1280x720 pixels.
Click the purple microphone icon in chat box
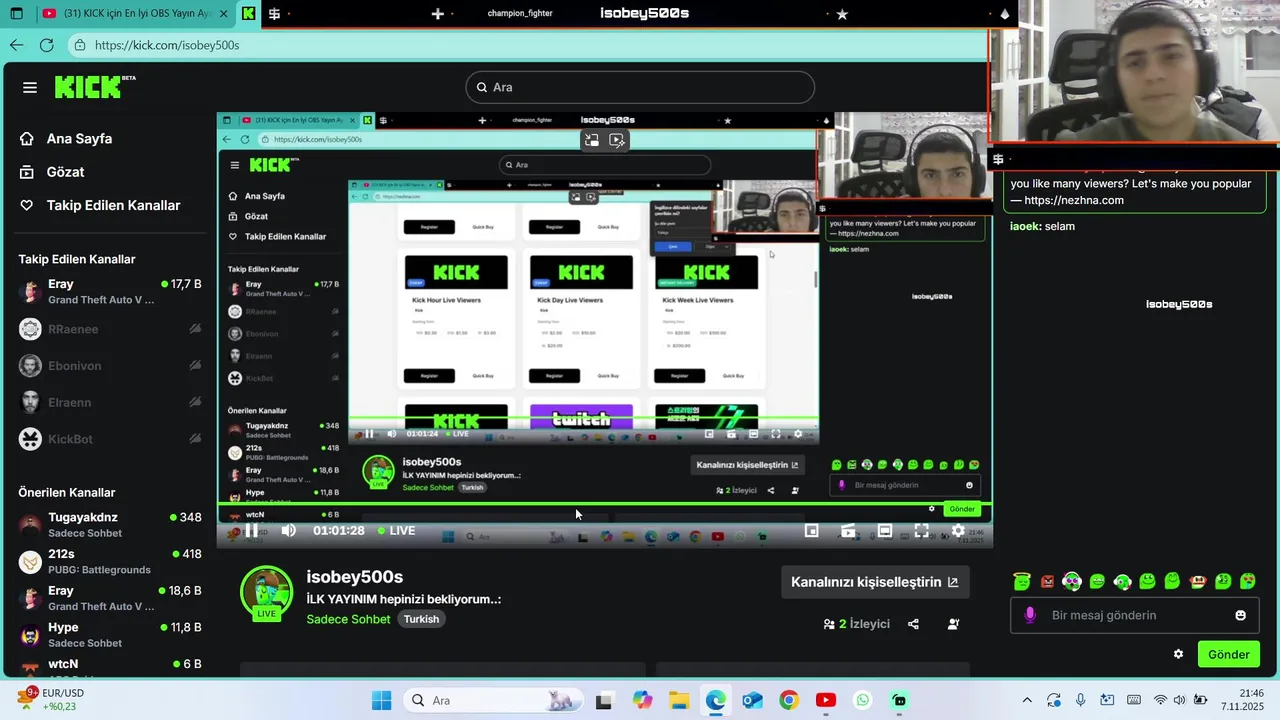pyautogui.click(x=1030, y=615)
